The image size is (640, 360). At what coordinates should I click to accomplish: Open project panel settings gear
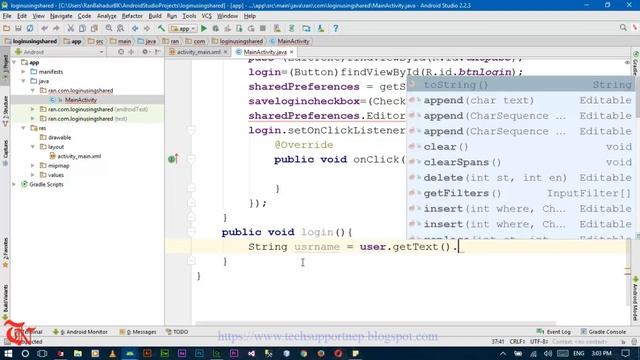[x=145, y=52]
